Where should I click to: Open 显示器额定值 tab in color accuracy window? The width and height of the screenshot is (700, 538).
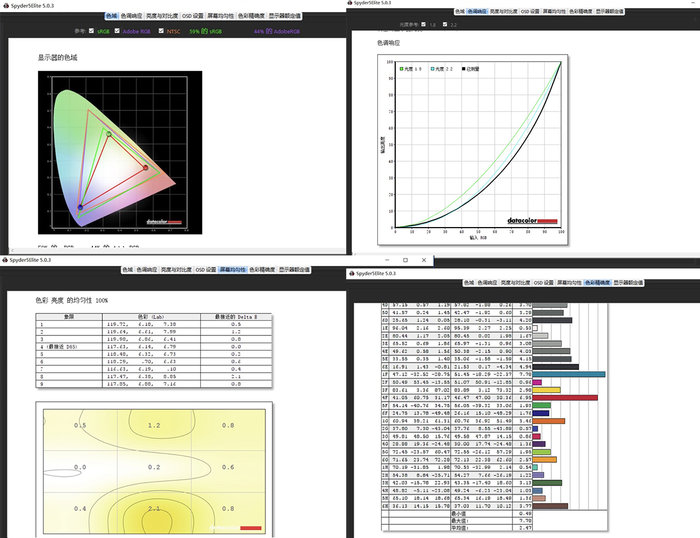[628, 283]
